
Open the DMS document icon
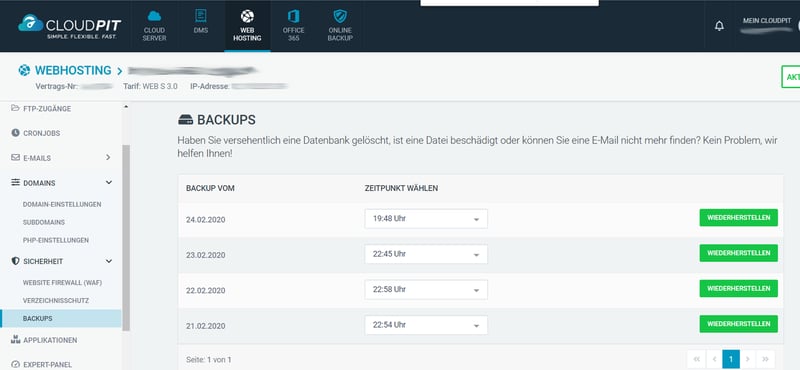coord(201,16)
